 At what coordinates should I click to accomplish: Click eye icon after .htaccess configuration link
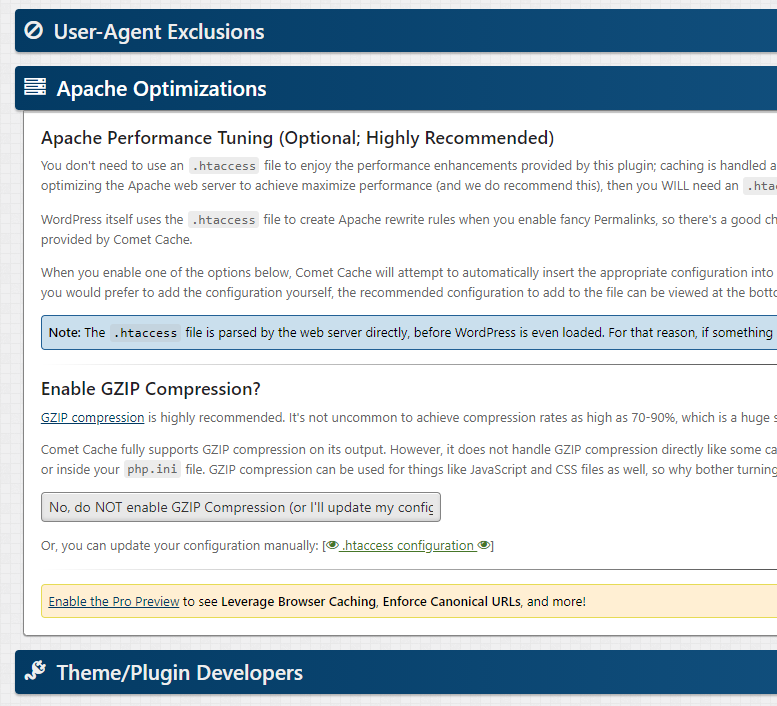pos(484,545)
